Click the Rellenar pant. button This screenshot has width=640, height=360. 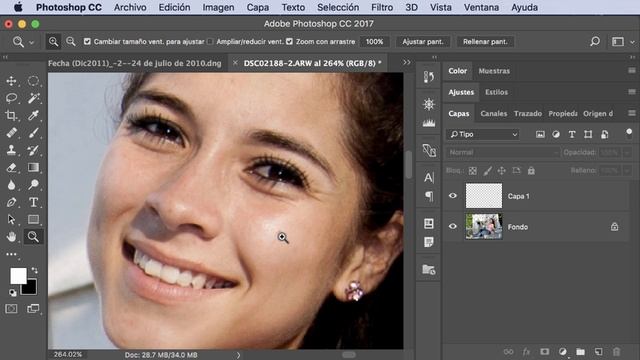[x=485, y=42]
